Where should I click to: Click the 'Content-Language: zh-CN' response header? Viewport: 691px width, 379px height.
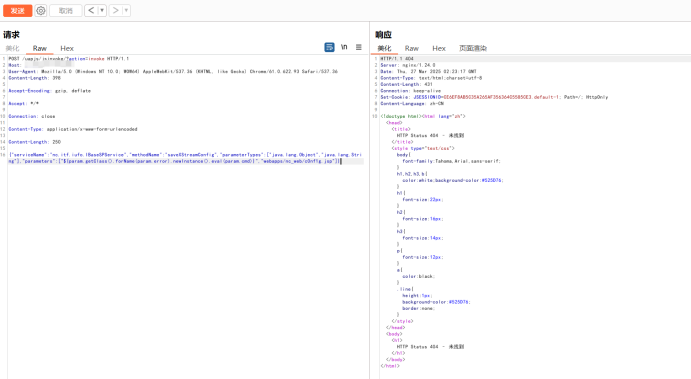(412, 104)
